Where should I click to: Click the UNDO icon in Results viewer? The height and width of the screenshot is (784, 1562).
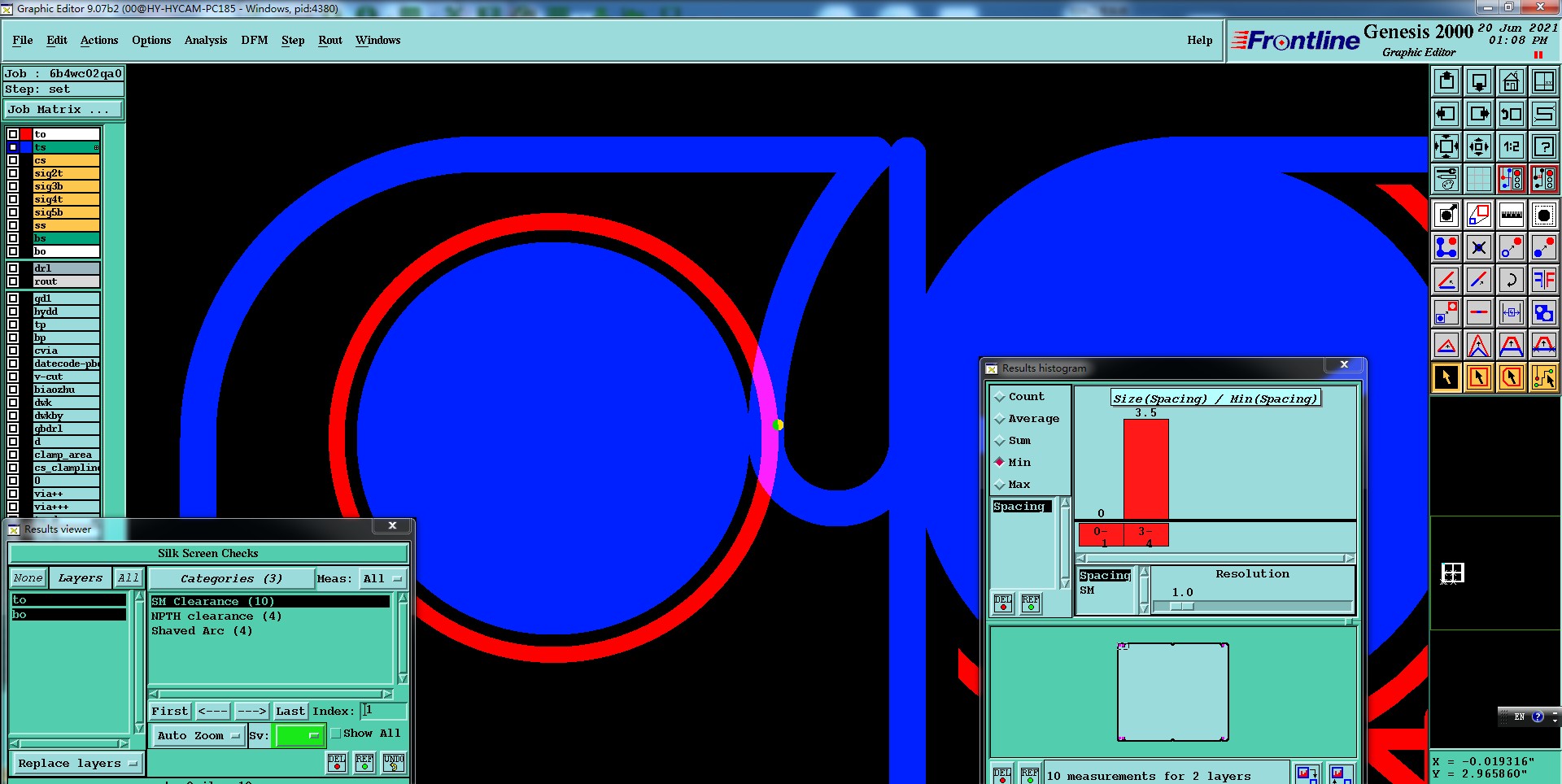click(x=394, y=762)
